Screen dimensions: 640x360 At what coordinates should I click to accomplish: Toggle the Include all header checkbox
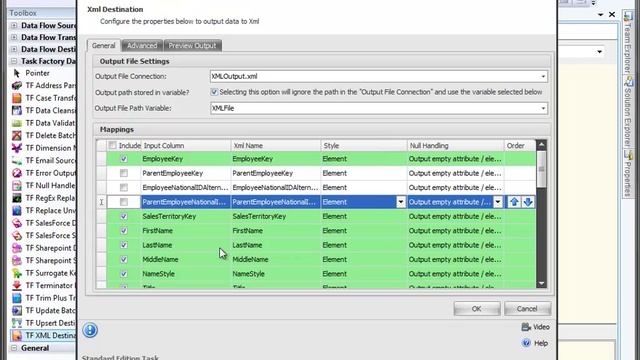click(112, 145)
